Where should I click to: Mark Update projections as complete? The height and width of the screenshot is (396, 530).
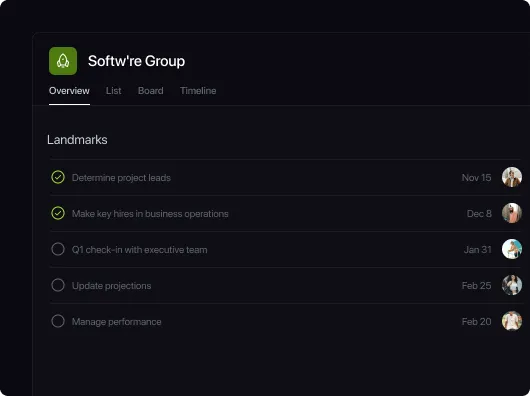click(x=58, y=285)
